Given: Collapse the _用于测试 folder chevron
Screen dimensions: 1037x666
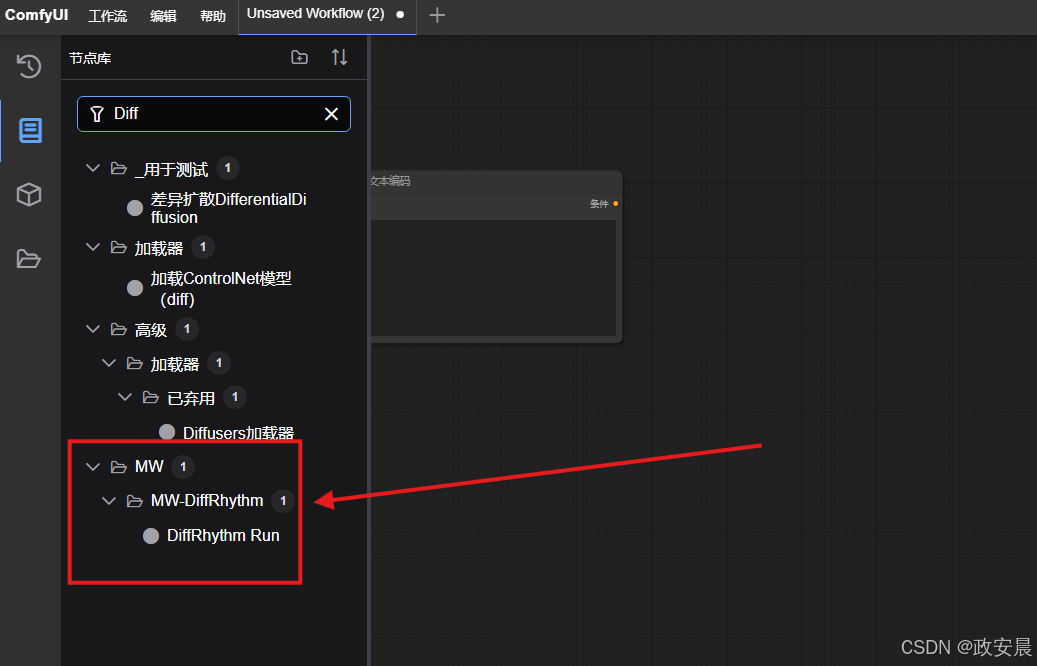Looking at the screenshot, I should (93, 169).
